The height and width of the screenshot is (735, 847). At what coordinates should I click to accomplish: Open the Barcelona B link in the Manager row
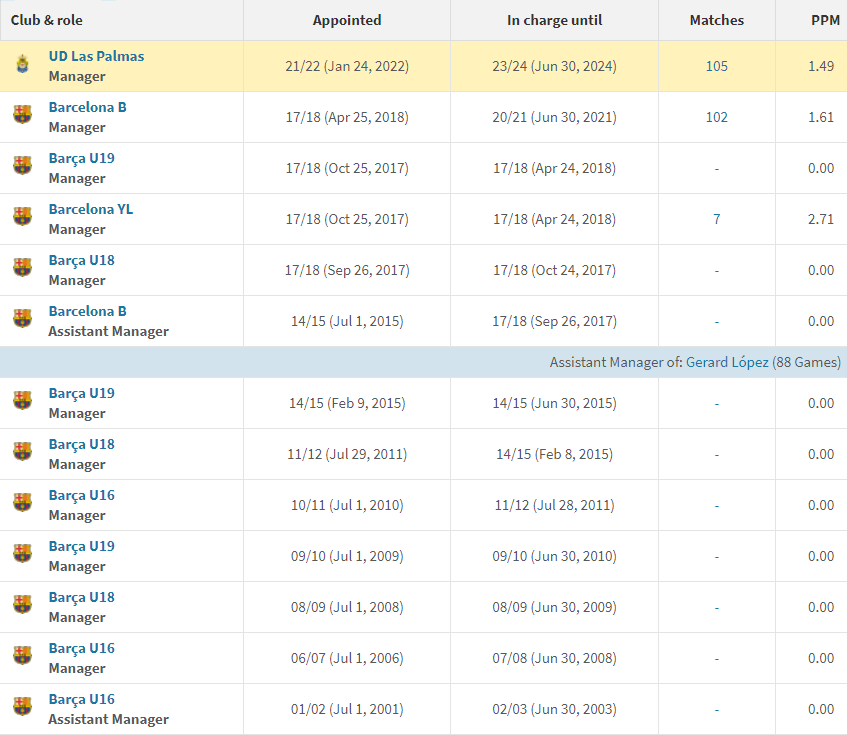tap(87, 107)
